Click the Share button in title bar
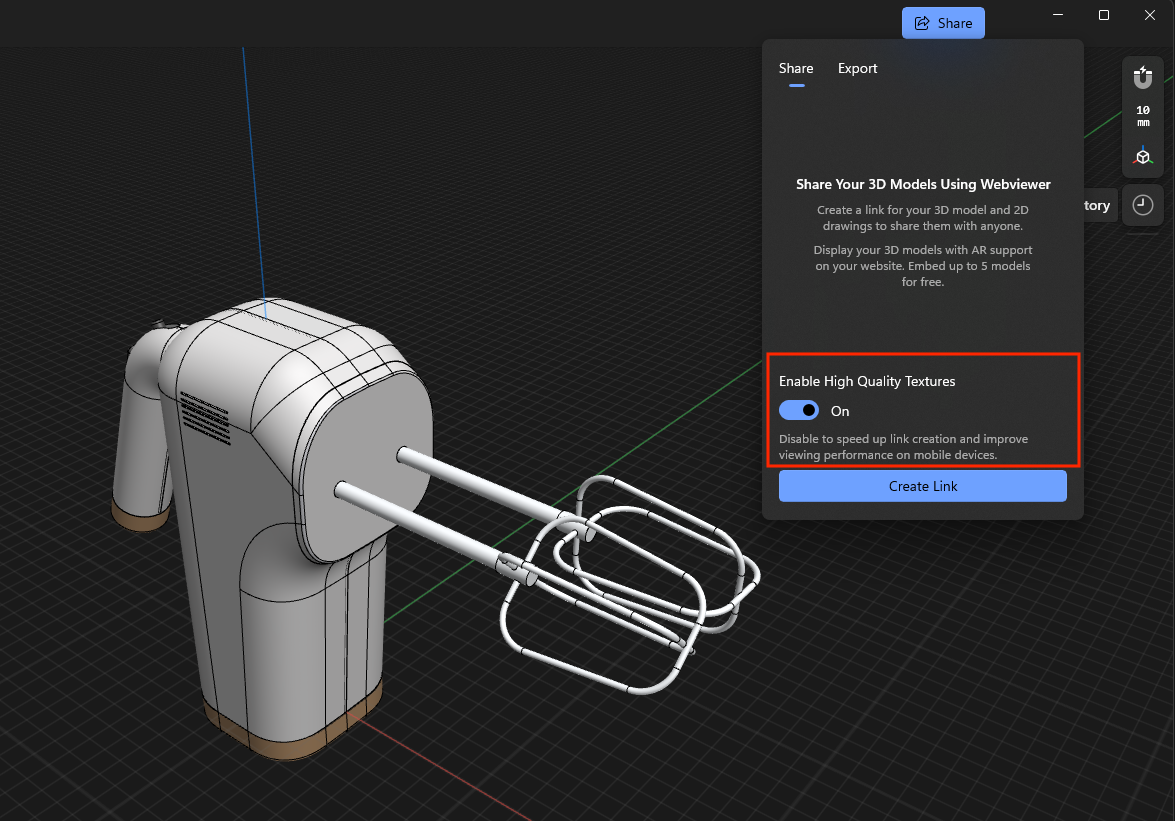Screen dimensions: 1175x821 [x=943, y=23]
